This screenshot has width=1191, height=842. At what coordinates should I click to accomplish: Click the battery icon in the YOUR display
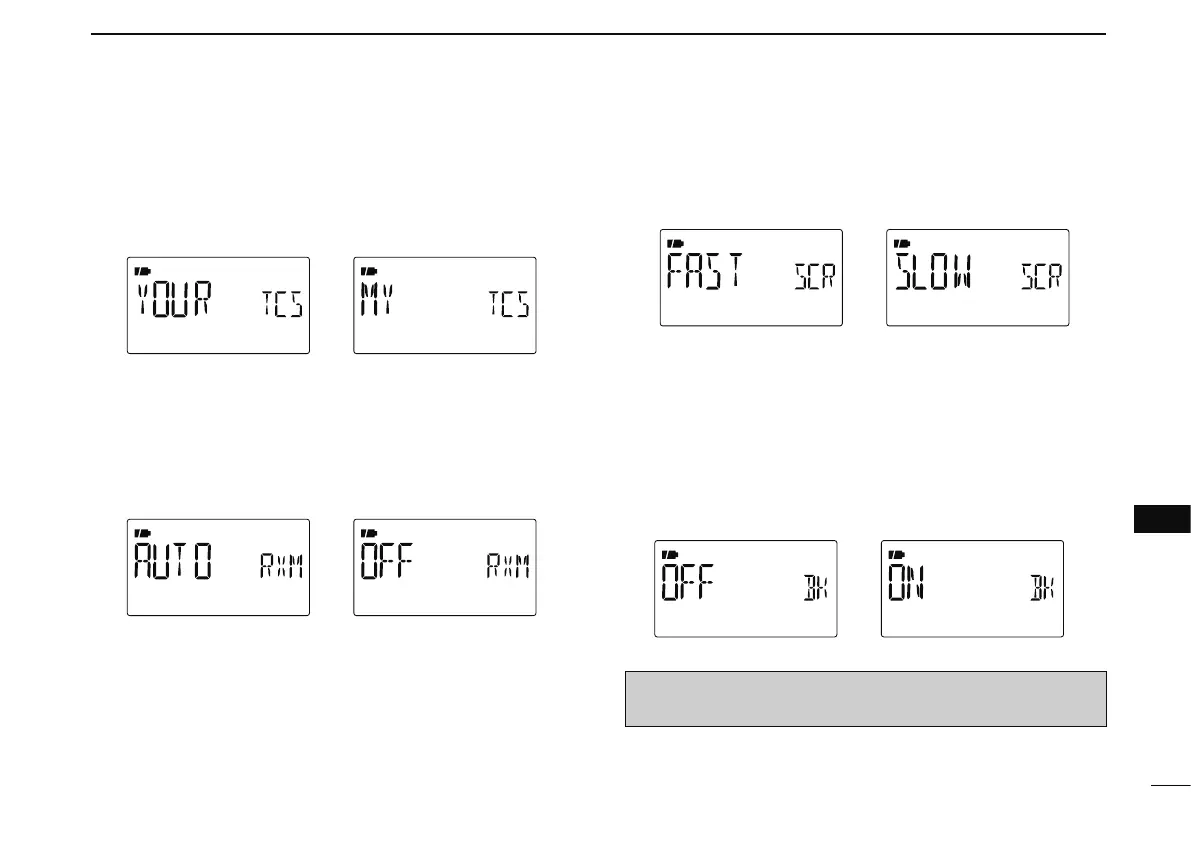click(x=143, y=271)
